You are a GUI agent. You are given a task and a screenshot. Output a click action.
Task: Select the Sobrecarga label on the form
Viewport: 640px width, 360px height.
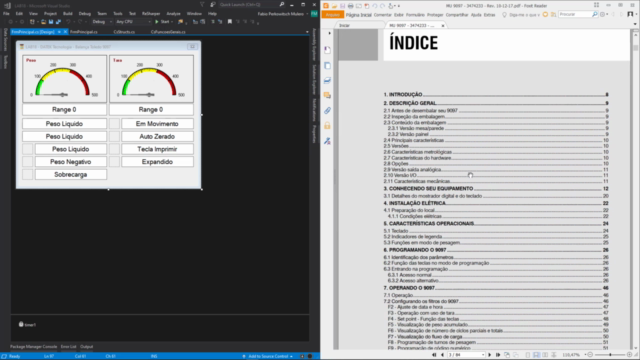(x=71, y=174)
